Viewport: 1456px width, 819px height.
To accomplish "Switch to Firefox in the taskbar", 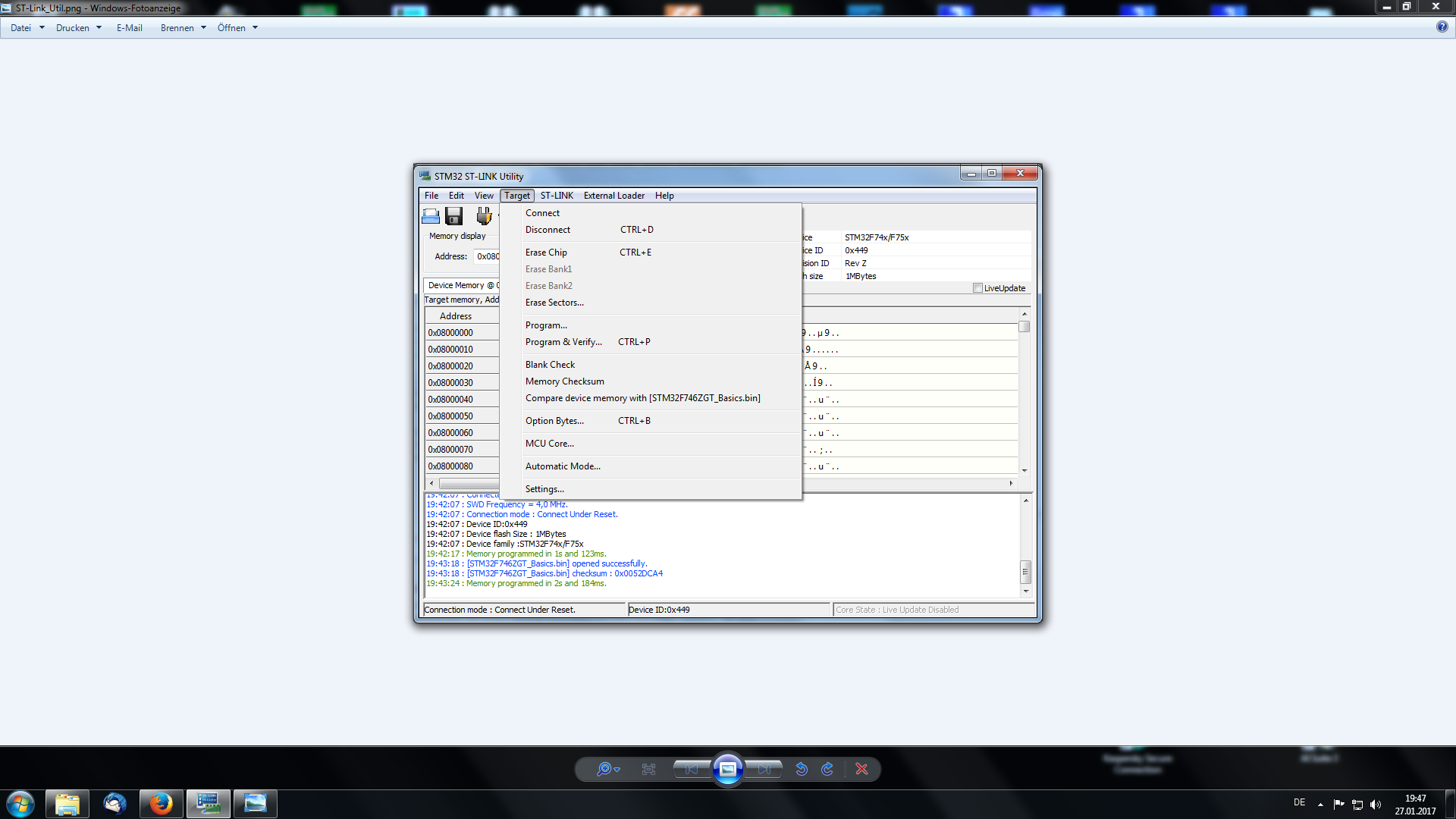I will [x=161, y=804].
